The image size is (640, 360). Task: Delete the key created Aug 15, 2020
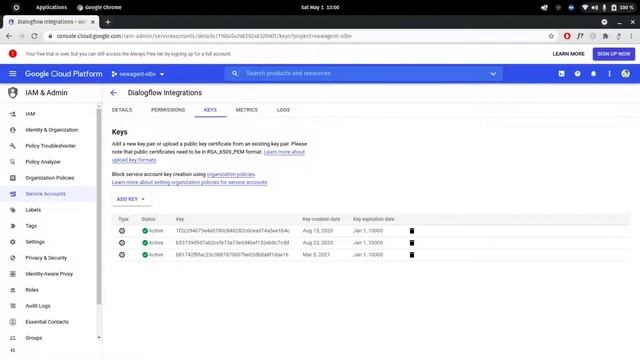tap(412, 231)
